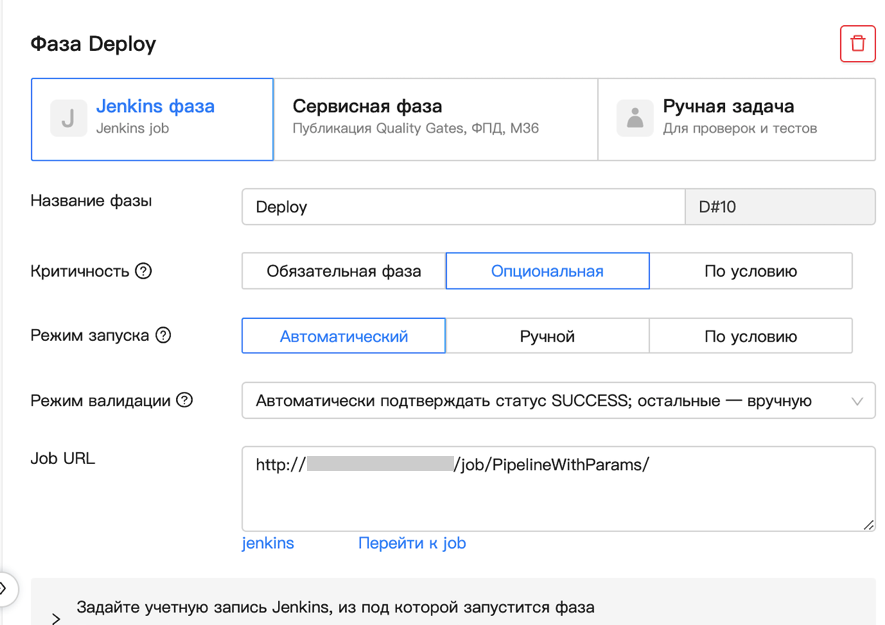Set criticality to Обязательная фаза

tap(343, 271)
